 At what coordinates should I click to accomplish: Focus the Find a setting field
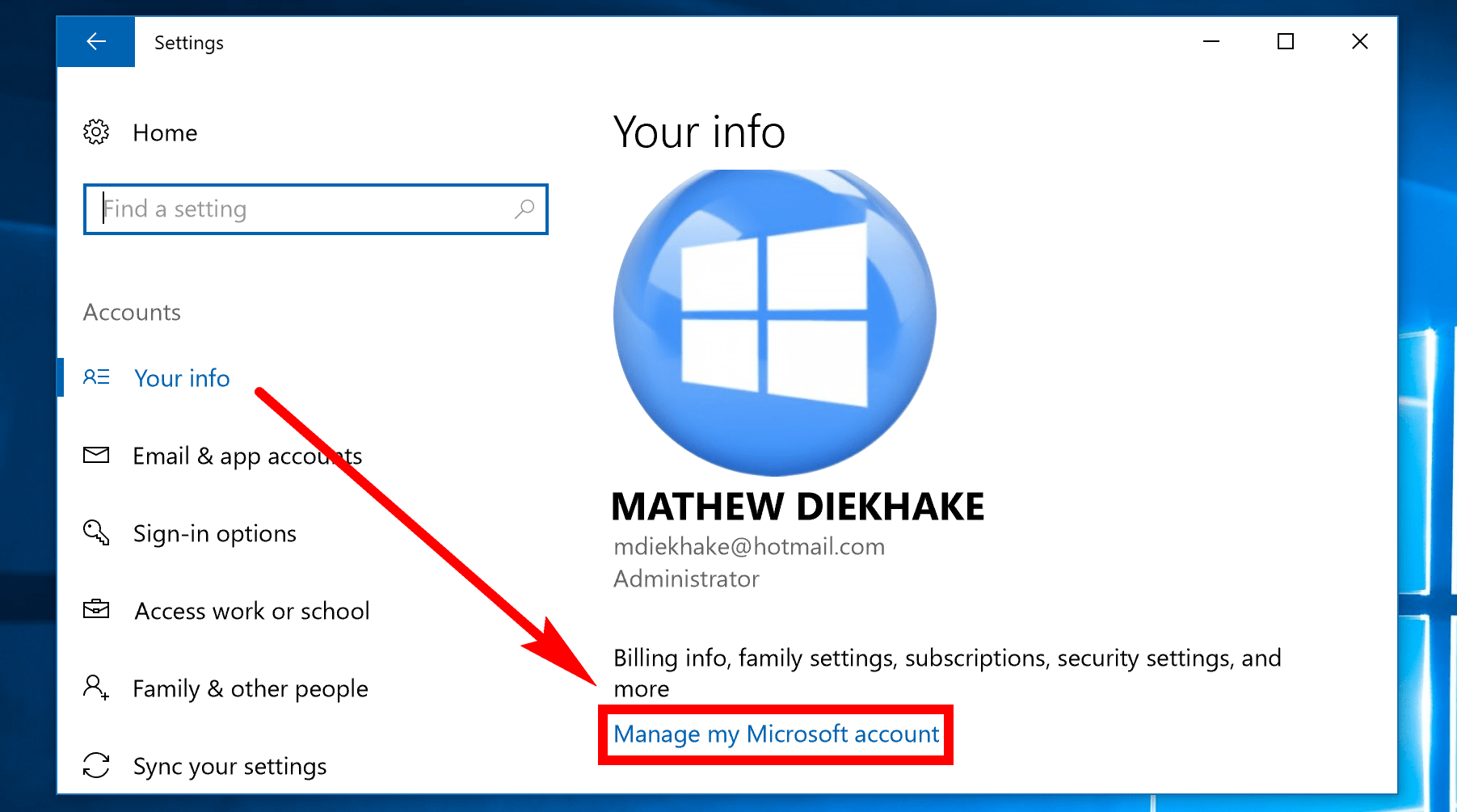(316, 209)
